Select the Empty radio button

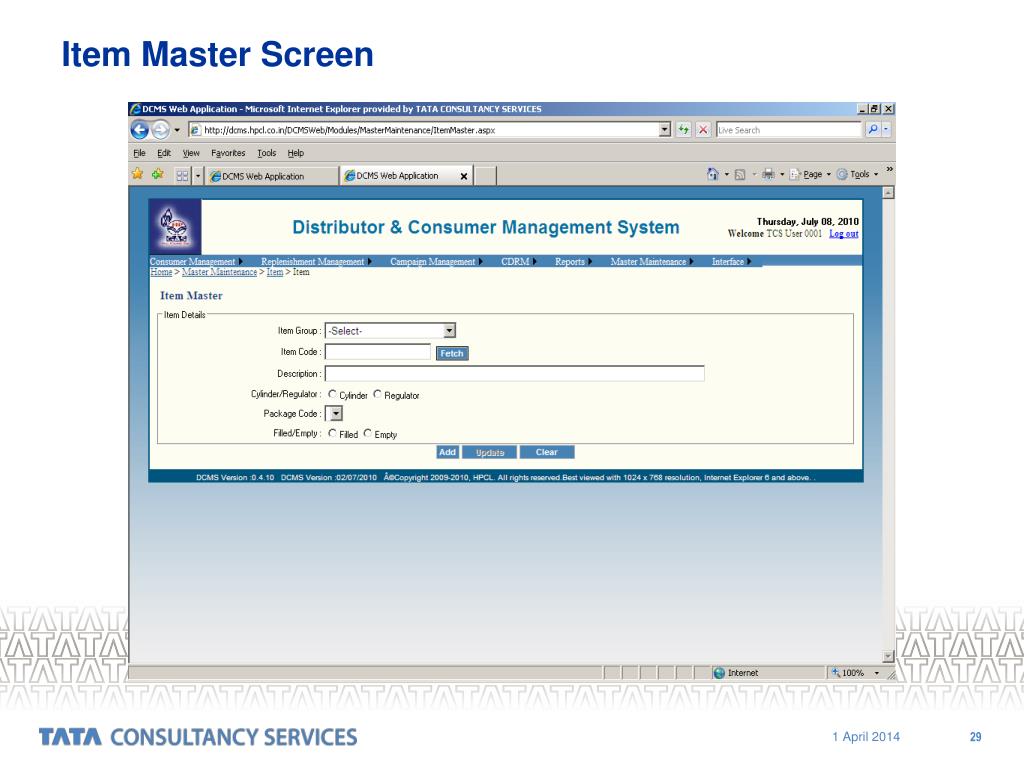click(368, 433)
